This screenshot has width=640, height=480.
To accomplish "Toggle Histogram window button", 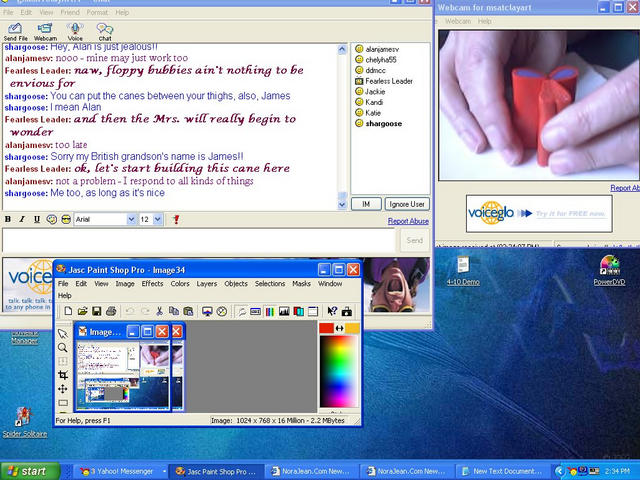I will pyautogui.click(x=284, y=311).
